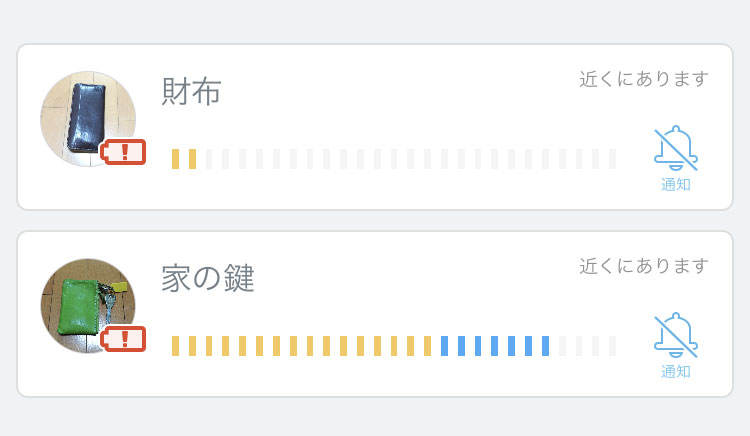Click the gray end bars of 家の鍵's meter
This screenshot has height=436, width=750.
587,346
